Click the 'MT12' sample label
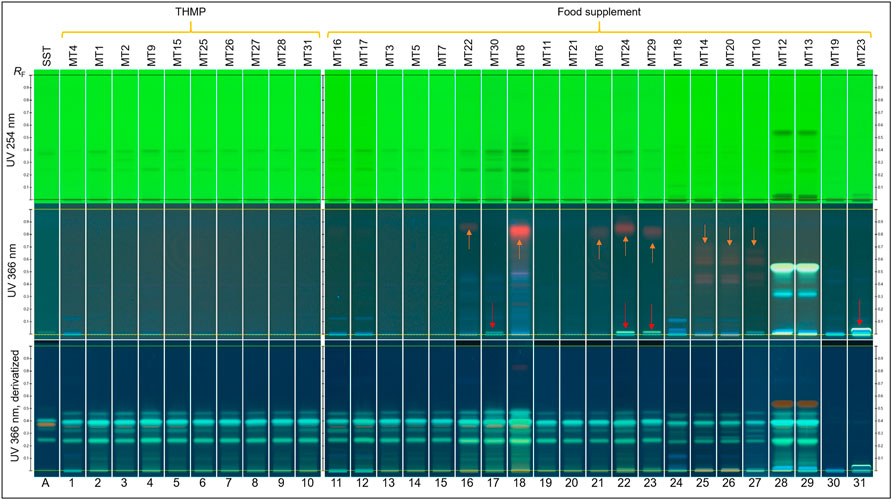Image resolution: width=892 pixels, height=500 pixels. coord(782,53)
